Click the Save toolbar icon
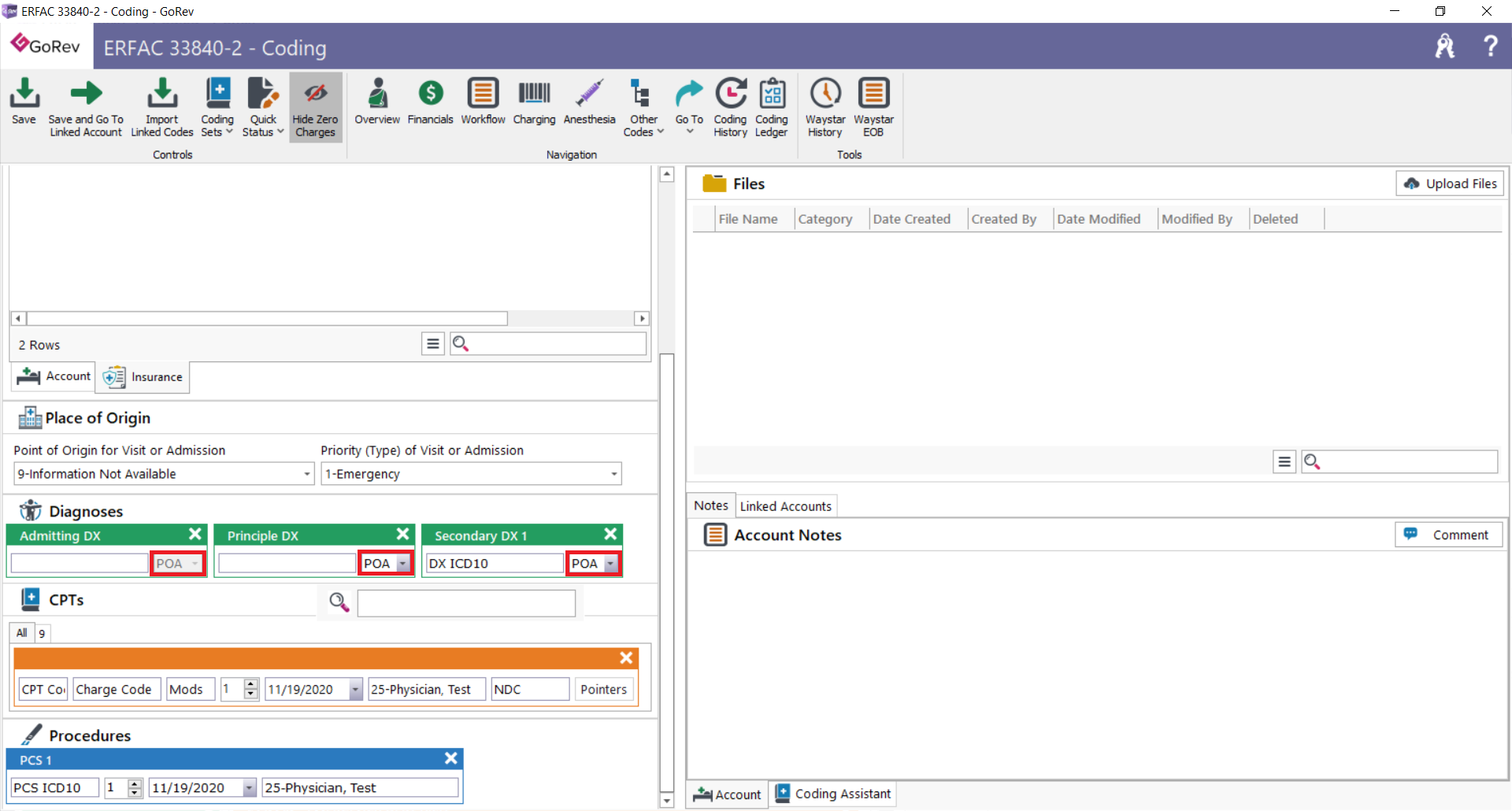This screenshot has height=811, width=1512. click(x=24, y=102)
